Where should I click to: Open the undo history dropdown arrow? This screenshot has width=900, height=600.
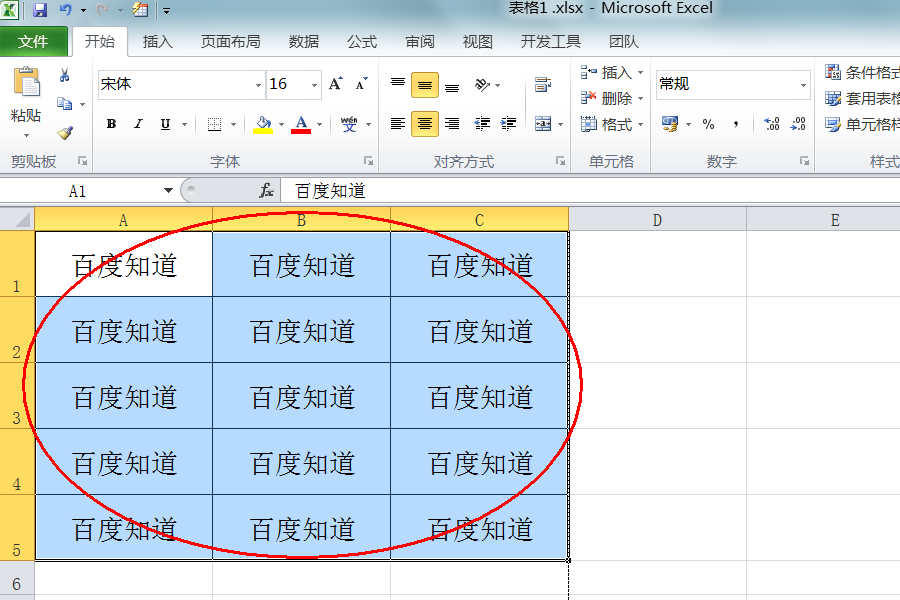click(83, 10)
